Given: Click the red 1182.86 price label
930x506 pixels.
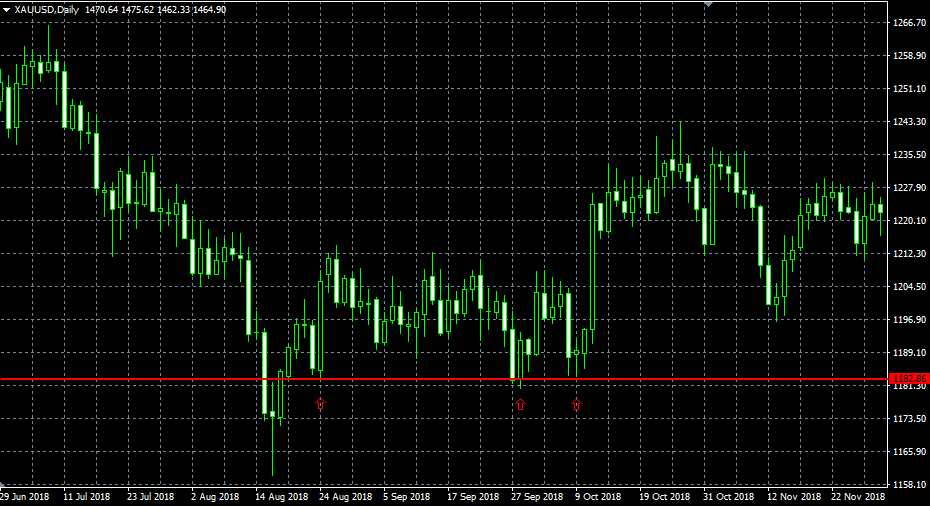Looking at the screenshot, I should click(x=909, y=378).
